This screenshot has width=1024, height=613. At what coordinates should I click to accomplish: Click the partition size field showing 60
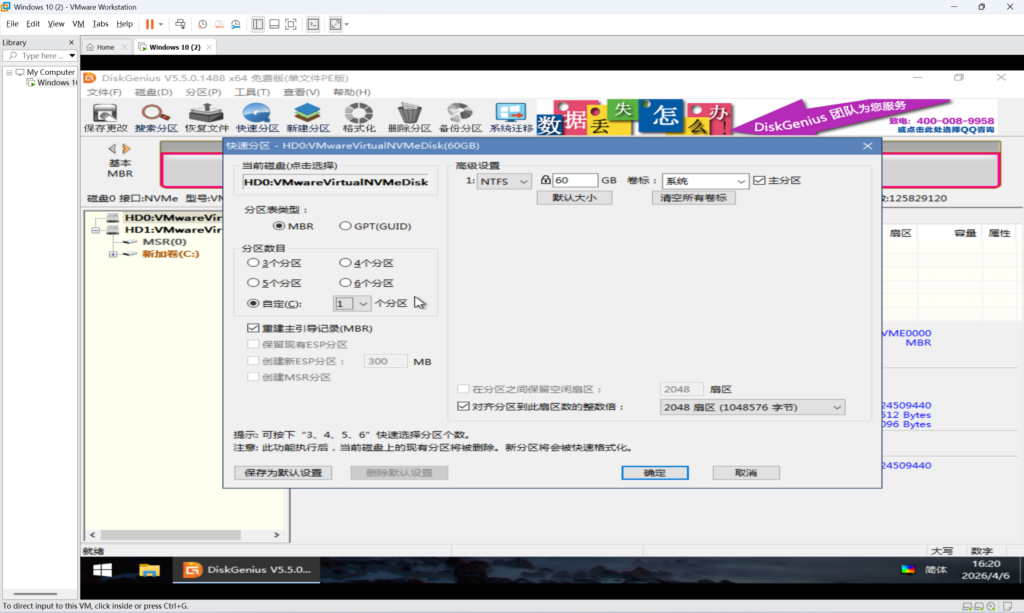[576, 180]
